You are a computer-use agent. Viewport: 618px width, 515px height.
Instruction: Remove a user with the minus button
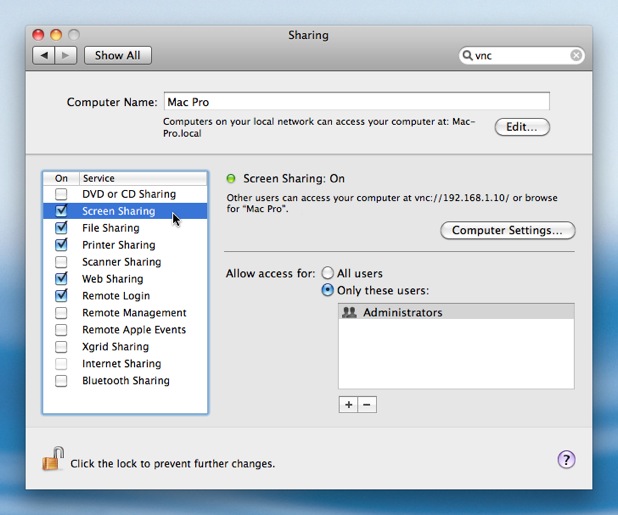click(x=367, y=405)
